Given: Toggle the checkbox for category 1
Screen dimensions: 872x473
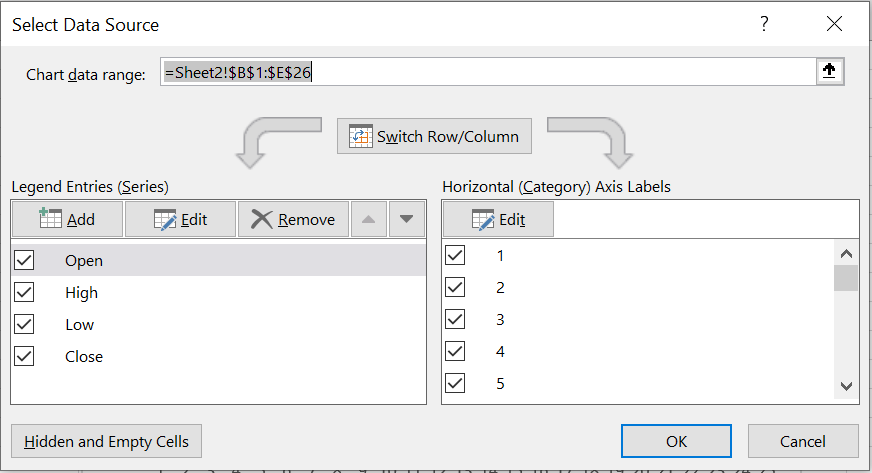Looking at the screenshot, I should point(455,255).
